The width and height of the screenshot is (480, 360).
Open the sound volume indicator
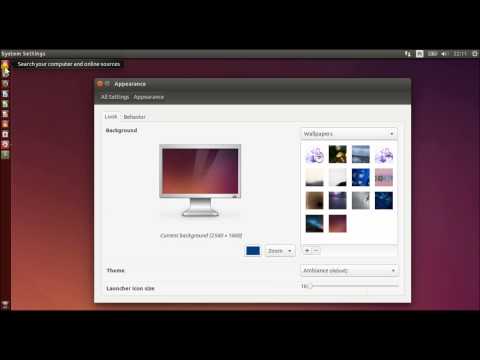click(x=445, y=53)
